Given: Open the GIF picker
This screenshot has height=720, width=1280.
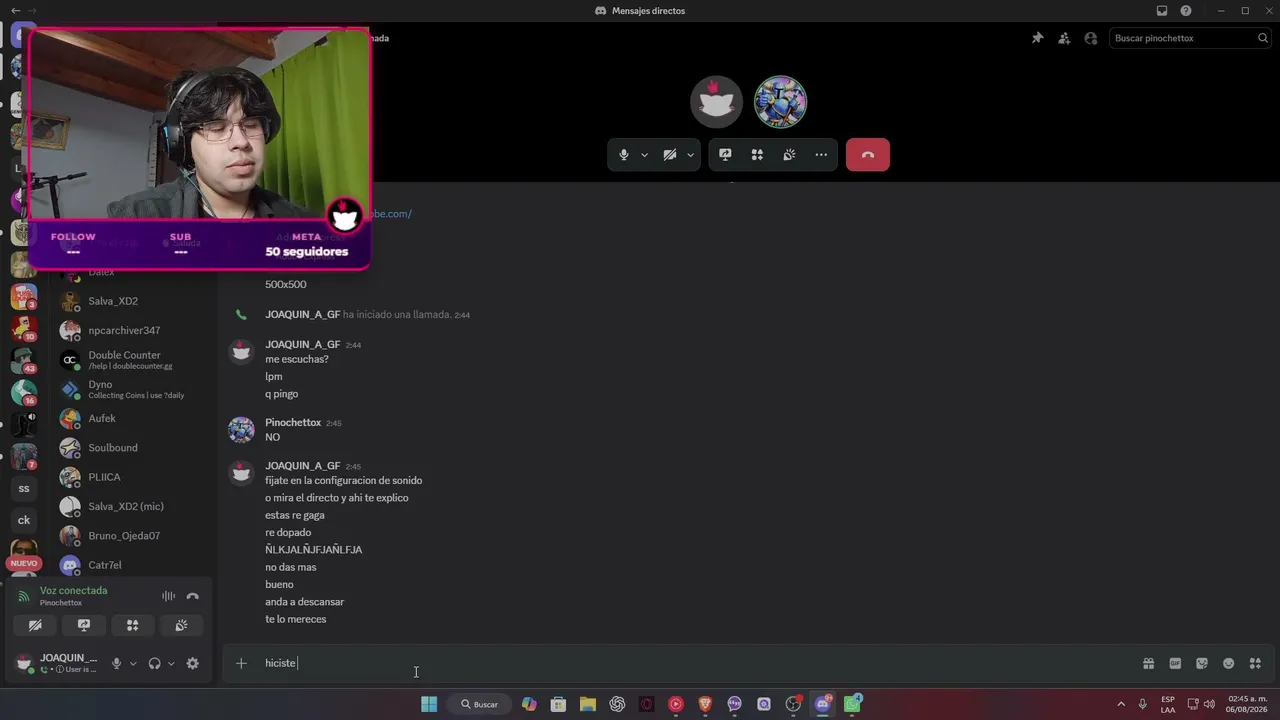Looking at the screenshot, I should 1175,663.
